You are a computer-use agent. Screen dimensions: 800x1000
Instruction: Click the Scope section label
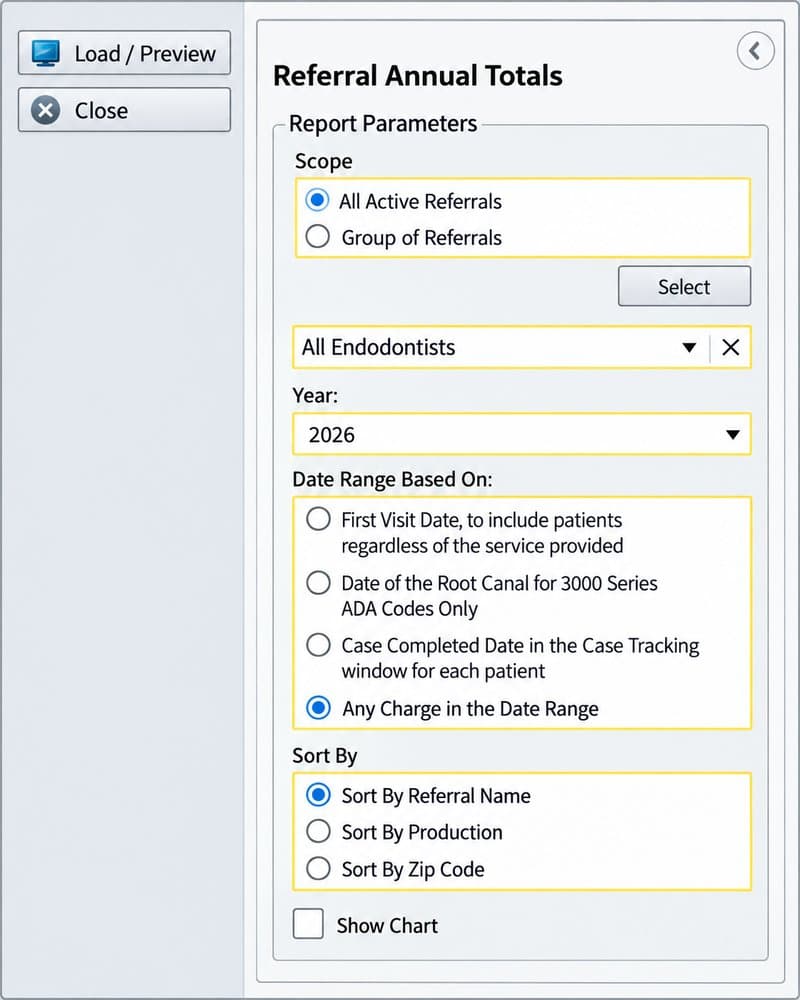point(323,161)
